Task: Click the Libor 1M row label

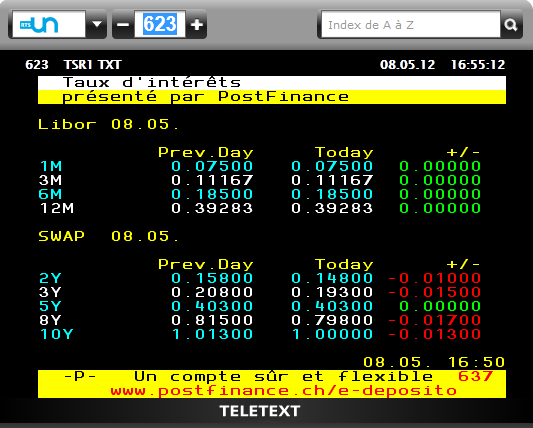Action: pyautogui.click(x=51, y=167)
